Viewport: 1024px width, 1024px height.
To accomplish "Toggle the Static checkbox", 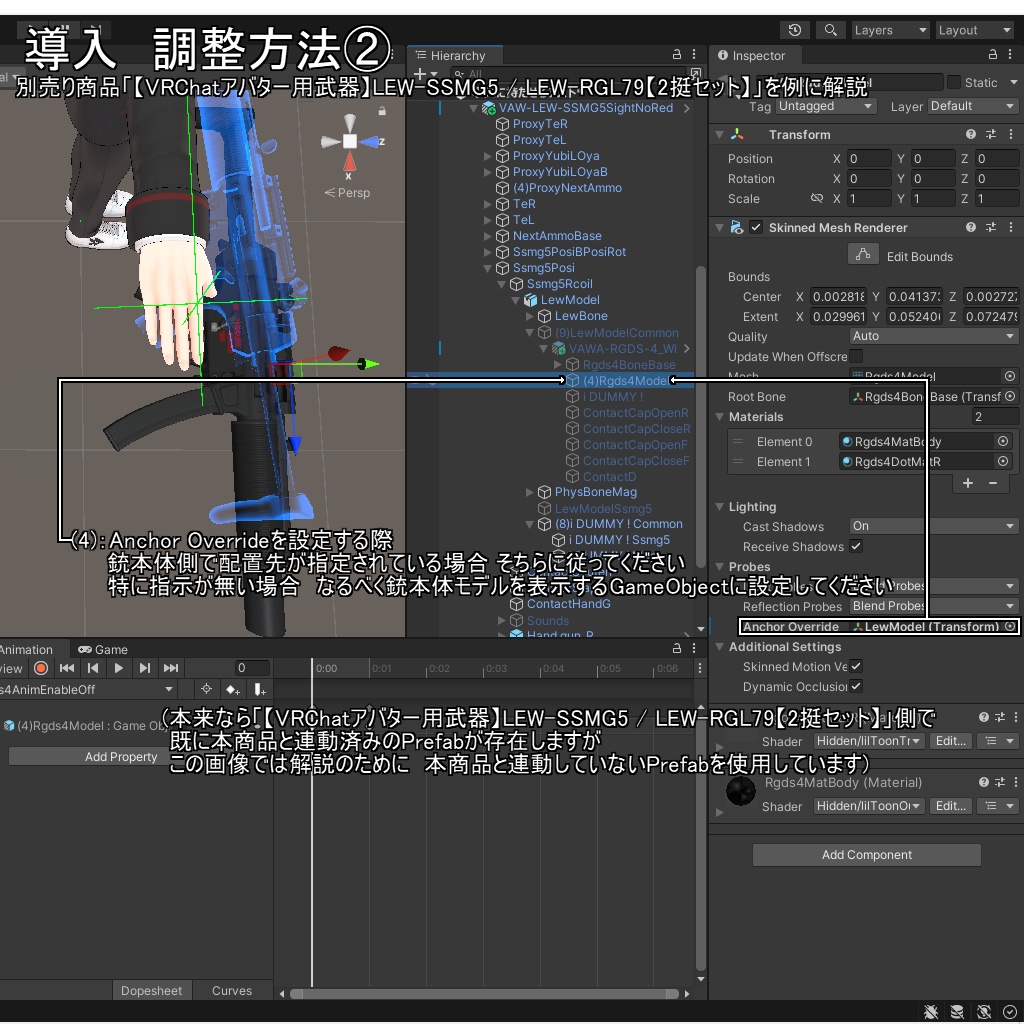I will [953, 82].
